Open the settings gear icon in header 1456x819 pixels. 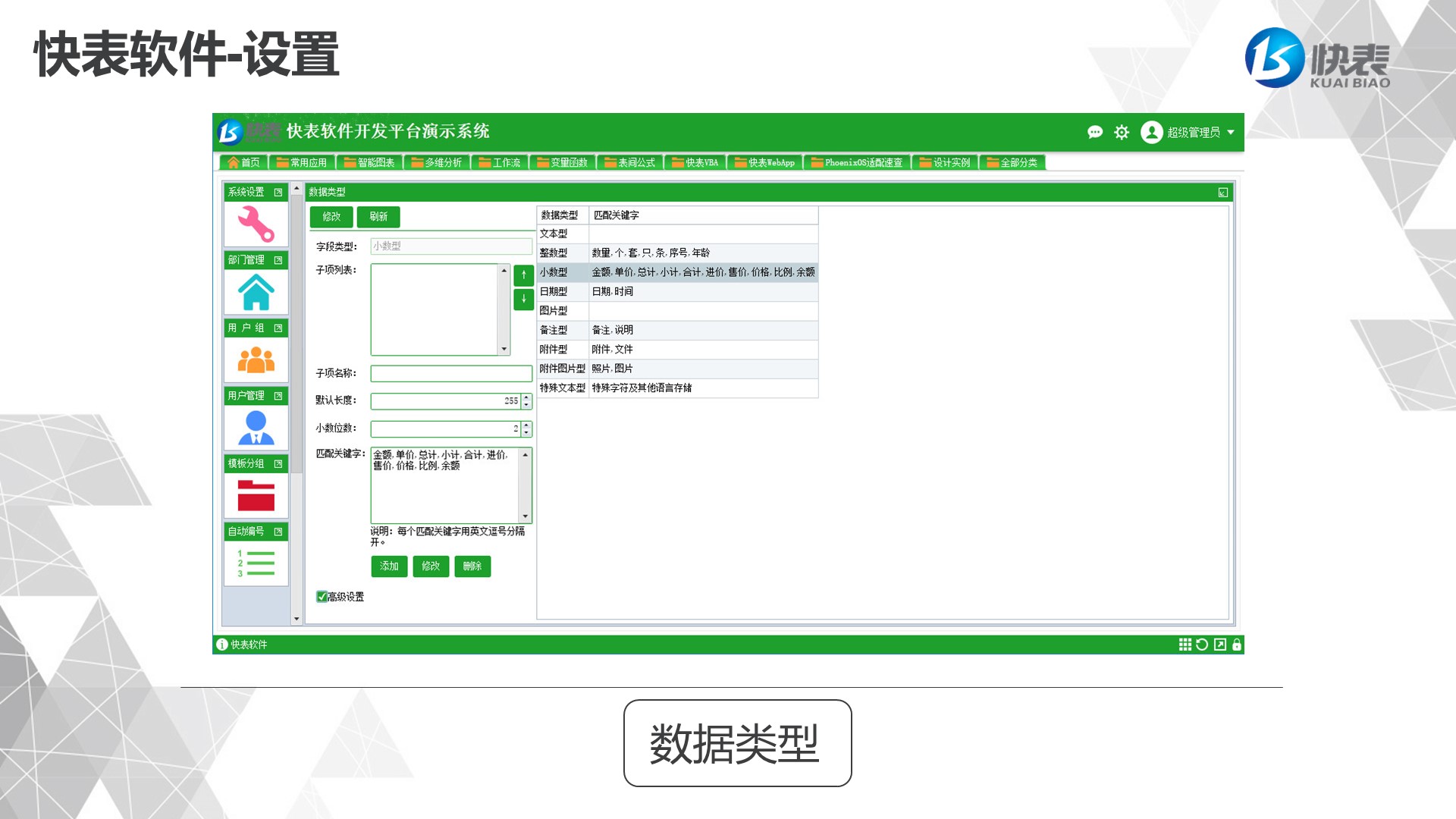click(1122, 133)
